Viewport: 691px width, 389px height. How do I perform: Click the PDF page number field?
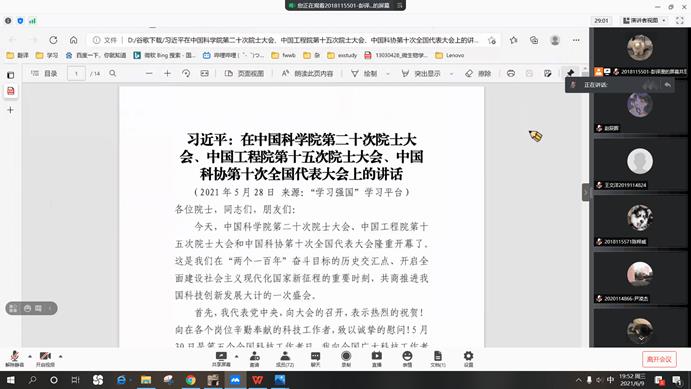click(x=76, y=74)
